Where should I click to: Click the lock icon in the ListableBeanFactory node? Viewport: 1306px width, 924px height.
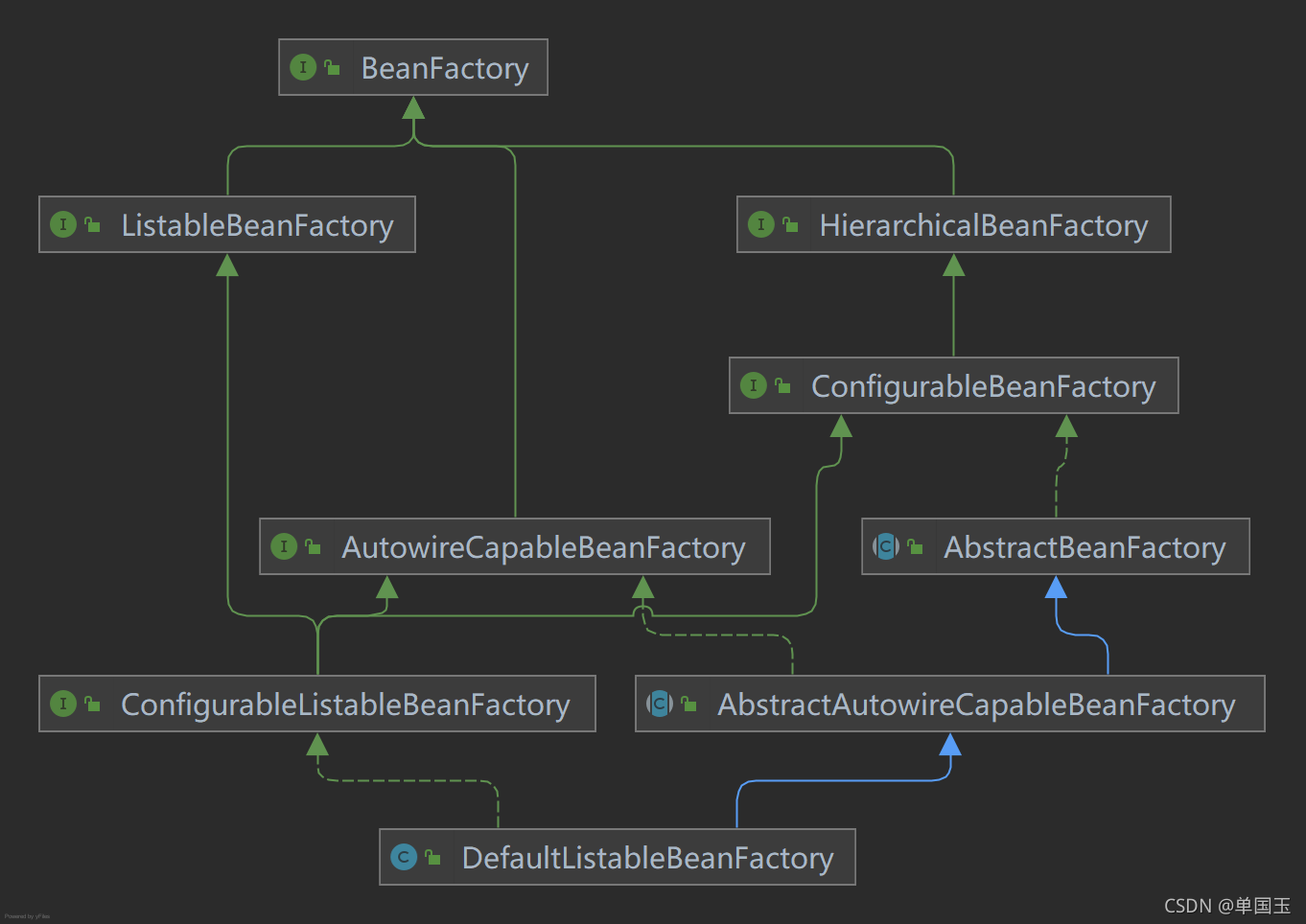[x=92, y=224]
